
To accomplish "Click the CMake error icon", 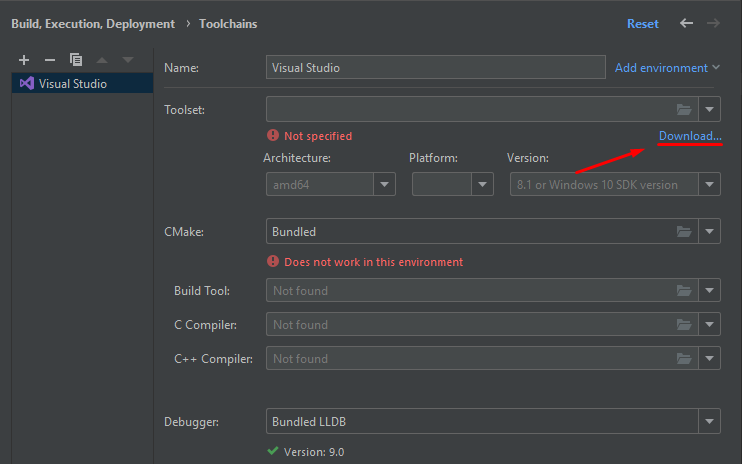I will [x=273, y=261].
